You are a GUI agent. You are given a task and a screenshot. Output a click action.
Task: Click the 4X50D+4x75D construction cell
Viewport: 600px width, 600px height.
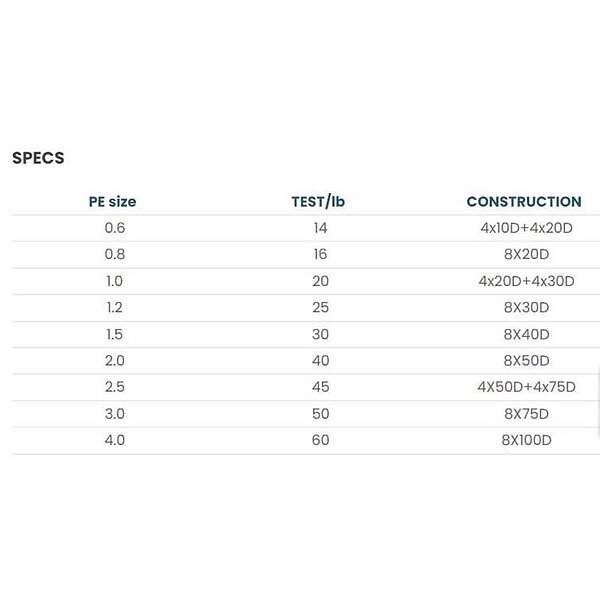click(526, 387)
